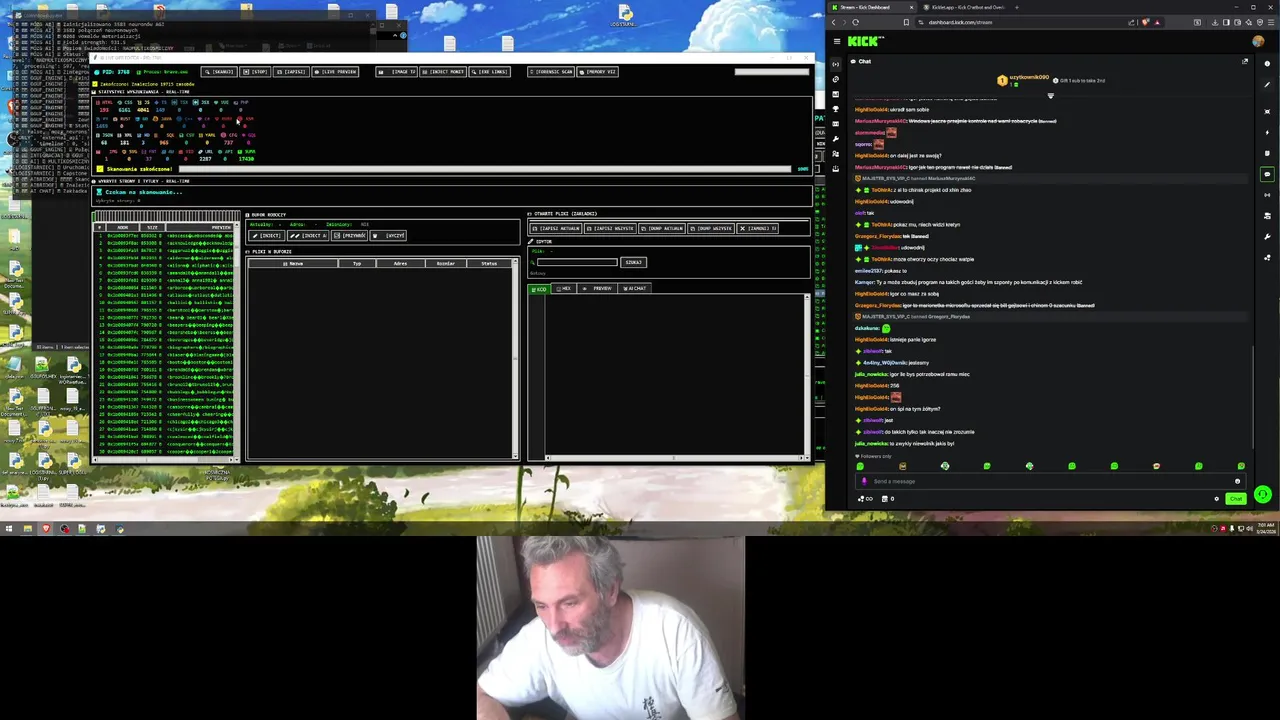The width and height of the screenshot is (1280, 720).
Task: Open the Kick profile avatar menu
Action: [x=1258, y=41]
